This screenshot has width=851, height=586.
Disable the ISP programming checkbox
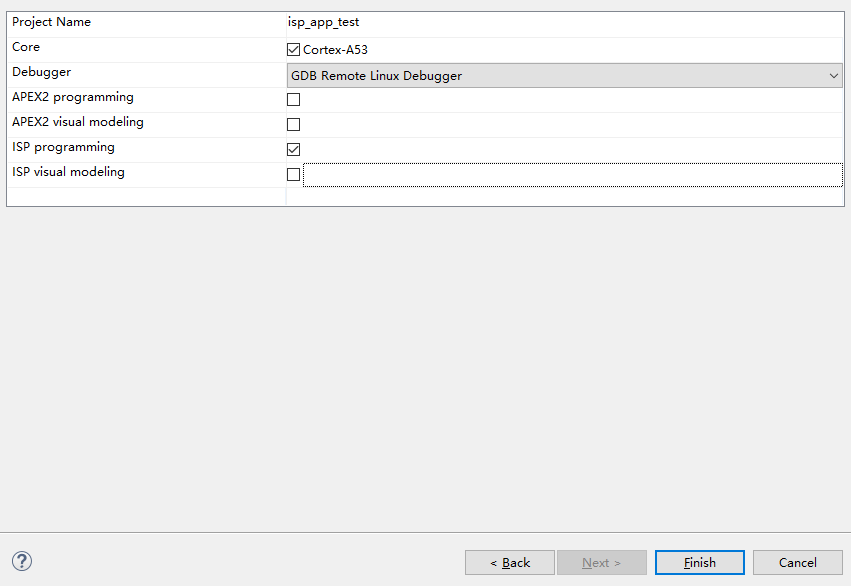tap(293, 150)
